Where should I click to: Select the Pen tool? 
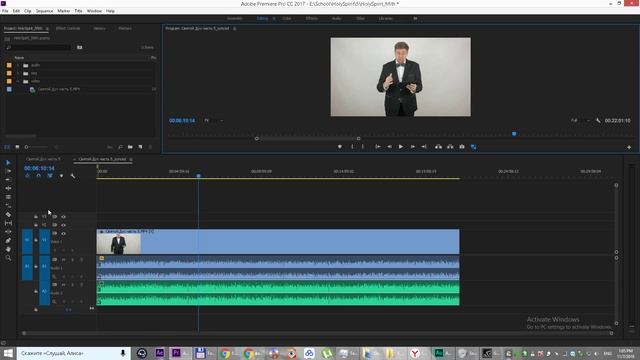pyautogui.click(x=8, y=240)
